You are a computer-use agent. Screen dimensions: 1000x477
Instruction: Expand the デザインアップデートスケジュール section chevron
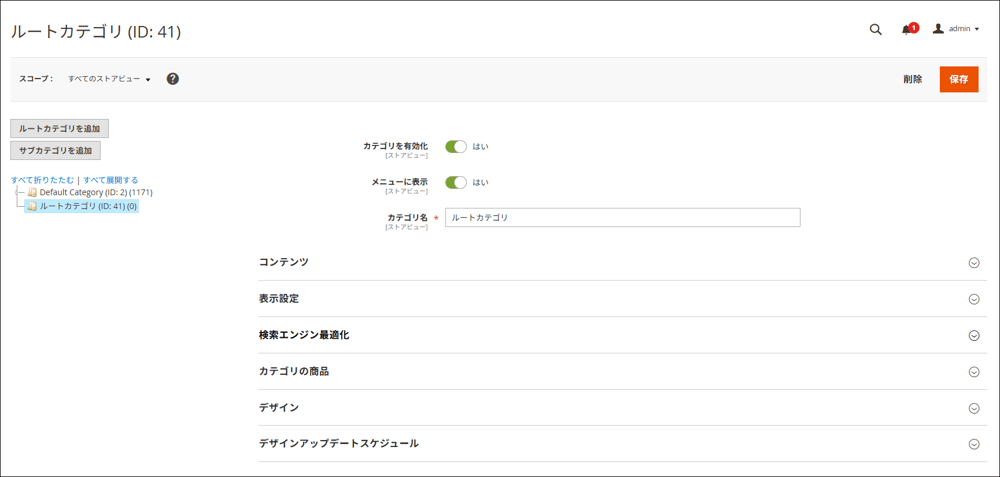974,444
